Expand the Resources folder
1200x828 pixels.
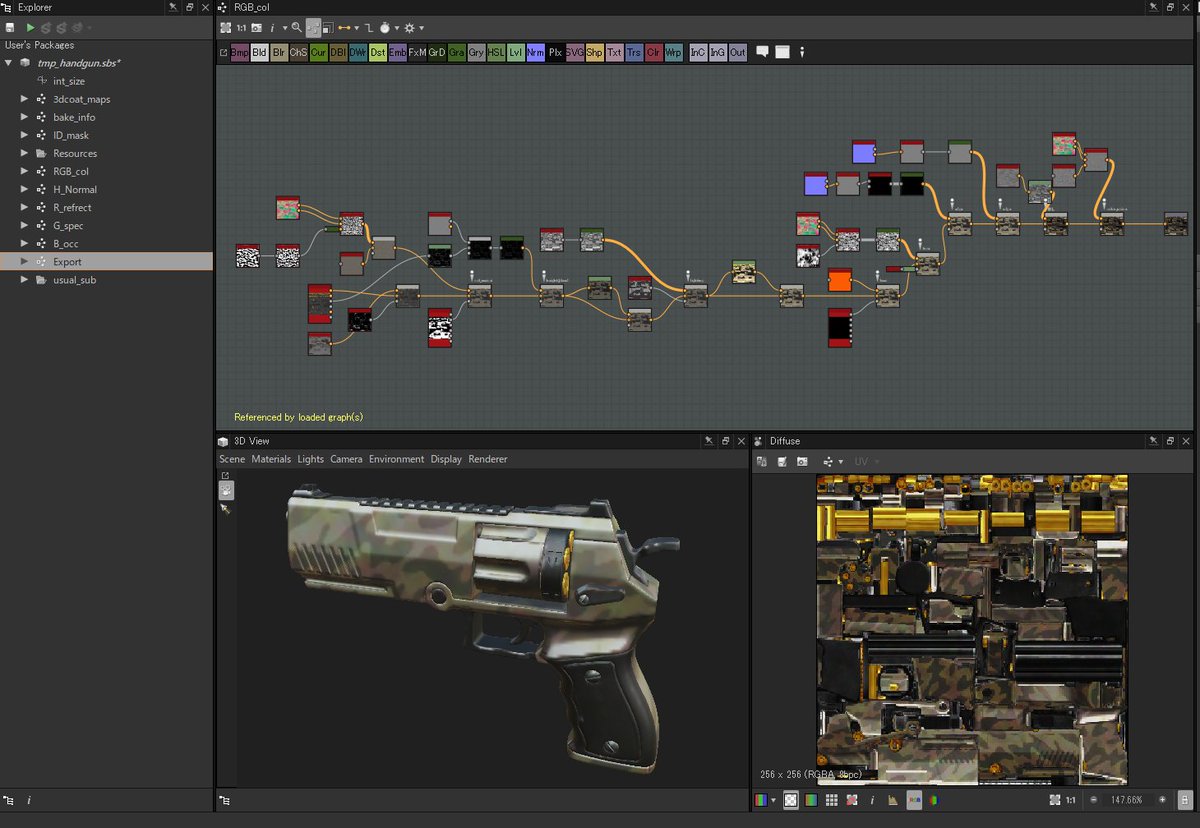coord(25,153)
